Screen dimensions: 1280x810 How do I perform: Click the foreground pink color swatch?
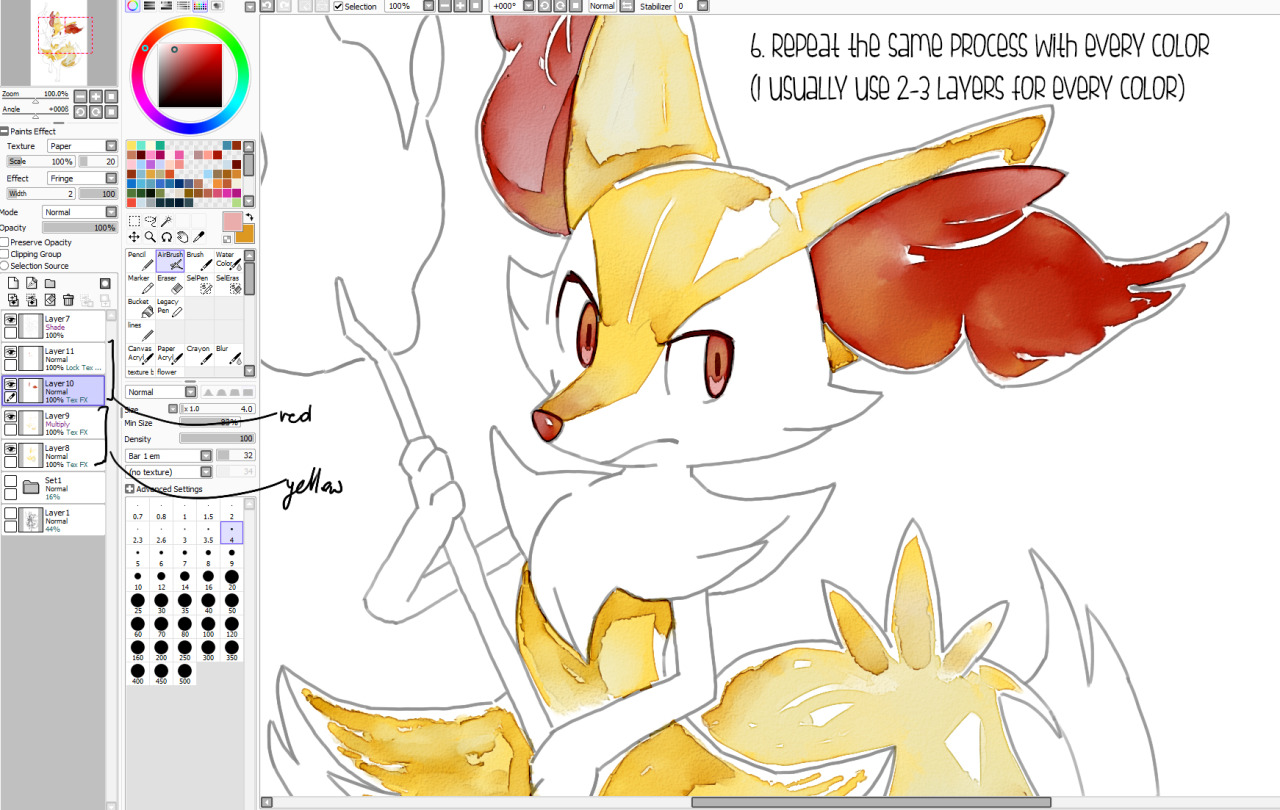pyautogui.click(x=232, y=221)
